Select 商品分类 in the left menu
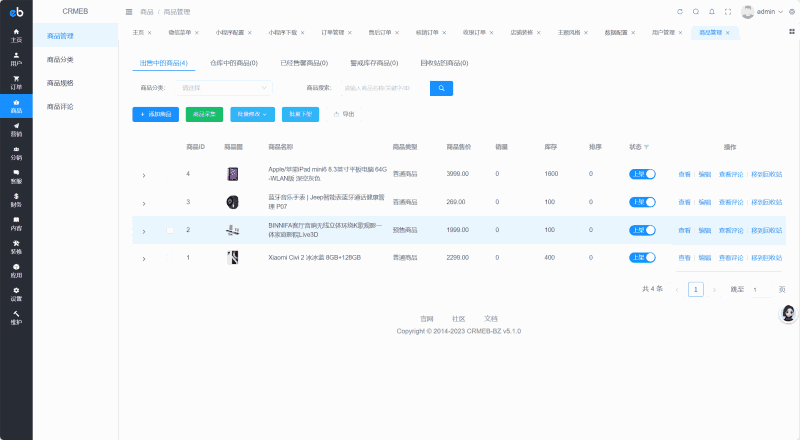 [x=60, y=60]
